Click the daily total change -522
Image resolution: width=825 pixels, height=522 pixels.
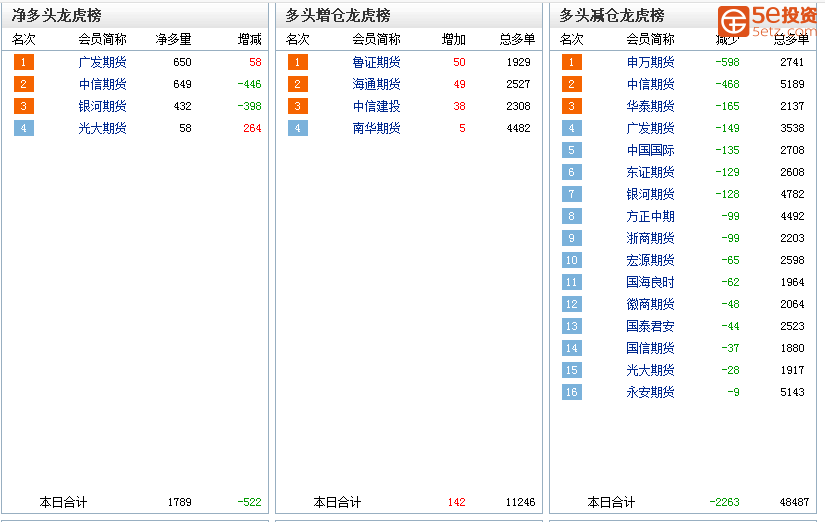[x=249, y=503]
